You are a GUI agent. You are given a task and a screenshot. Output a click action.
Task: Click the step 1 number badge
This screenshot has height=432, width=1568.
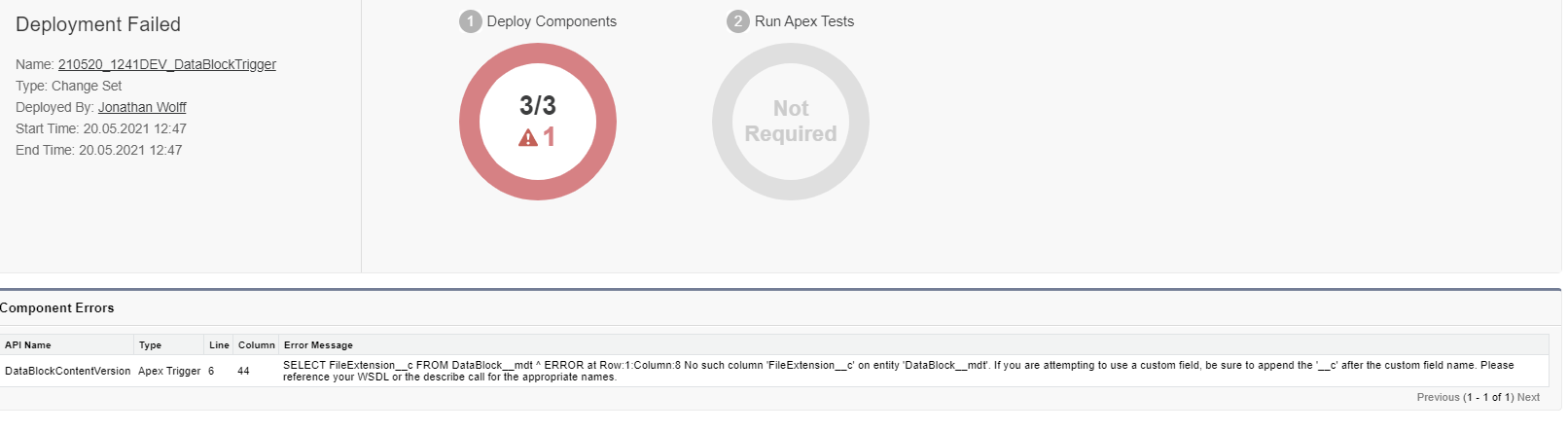(x=471, y=21)
